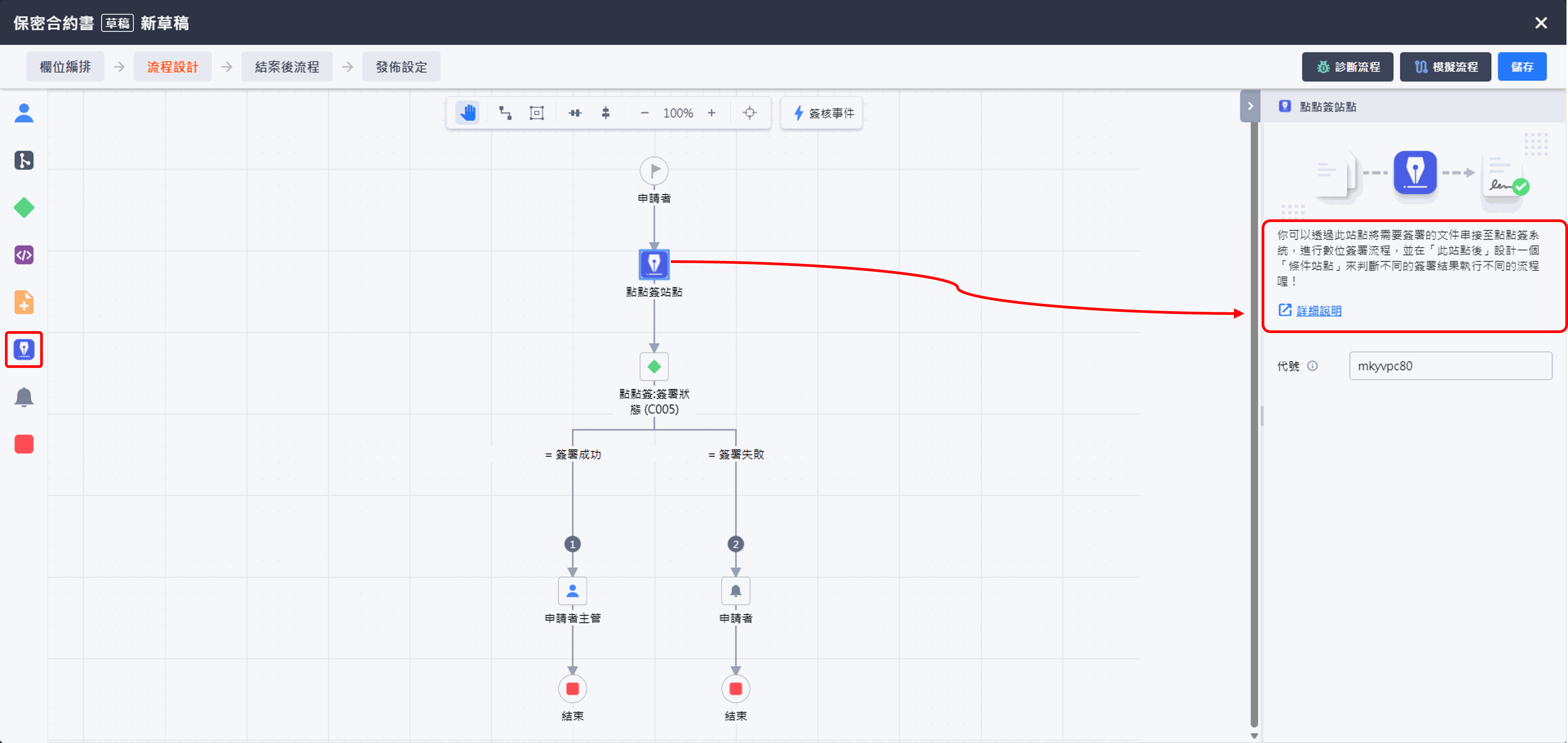Click the 儲存 save button
The height and width of the screenshot is (743, 1568).
coord(1521,66)
